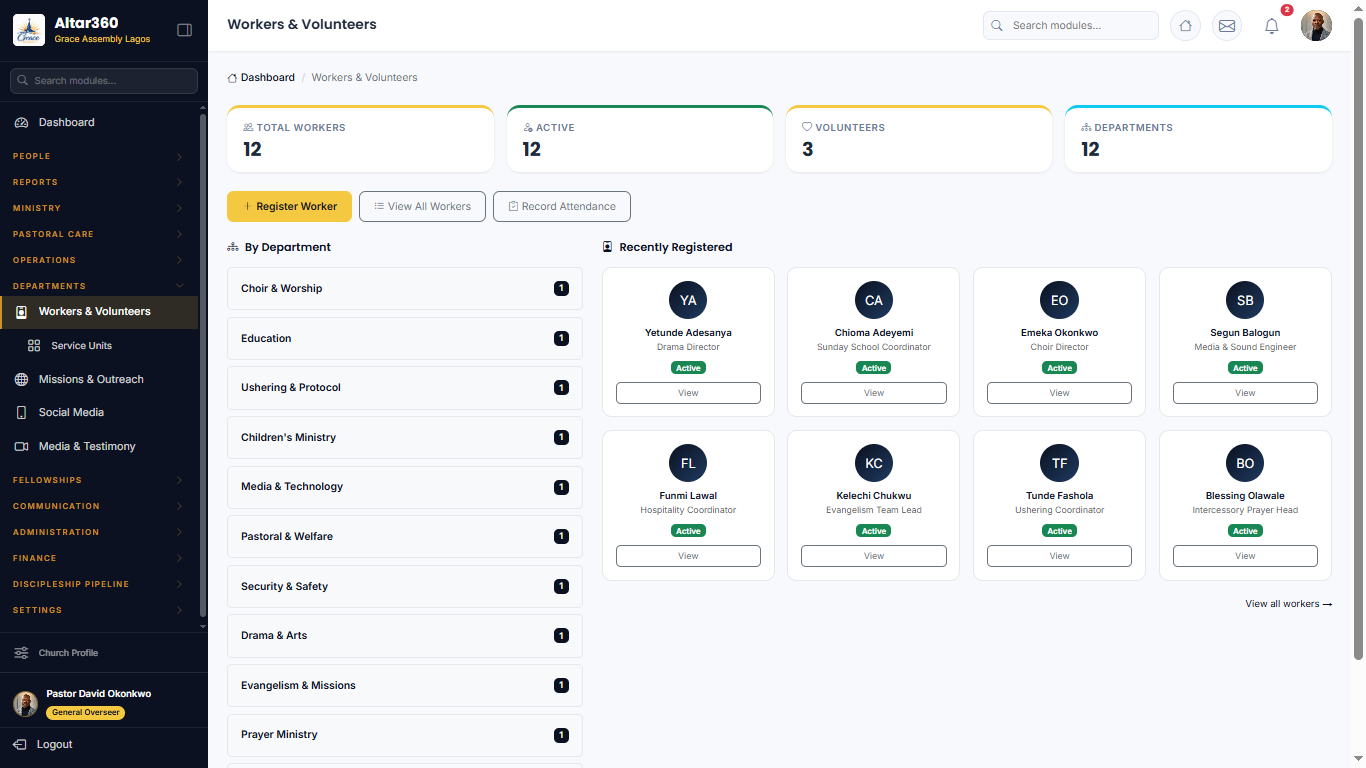Viewport: 1366px width, 768px height.
Task: Click the Missions & Outreach globe icon
Action: [21, 380]
